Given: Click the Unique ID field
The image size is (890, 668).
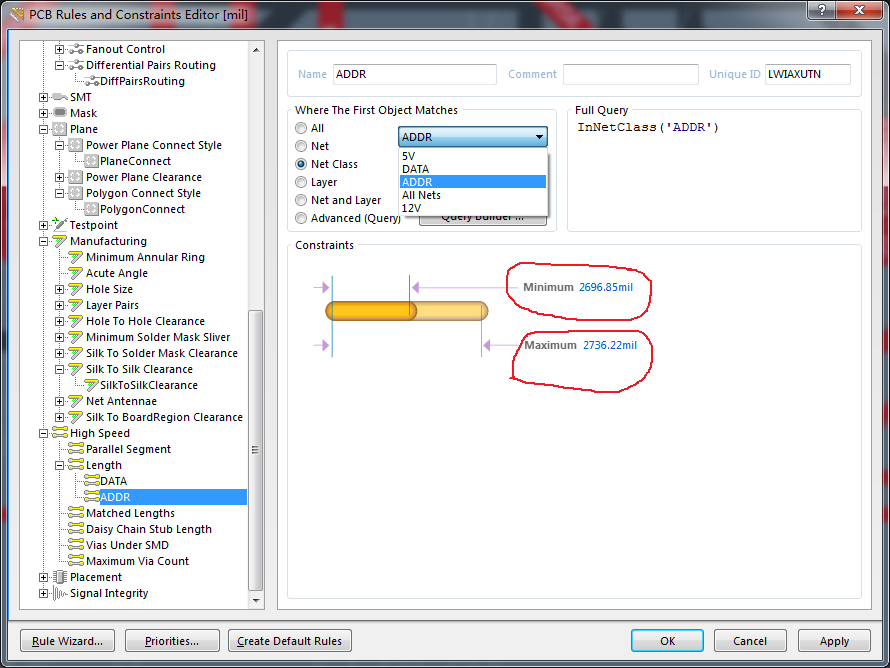Looking at the screenshot, I should [x=808, y=74].
